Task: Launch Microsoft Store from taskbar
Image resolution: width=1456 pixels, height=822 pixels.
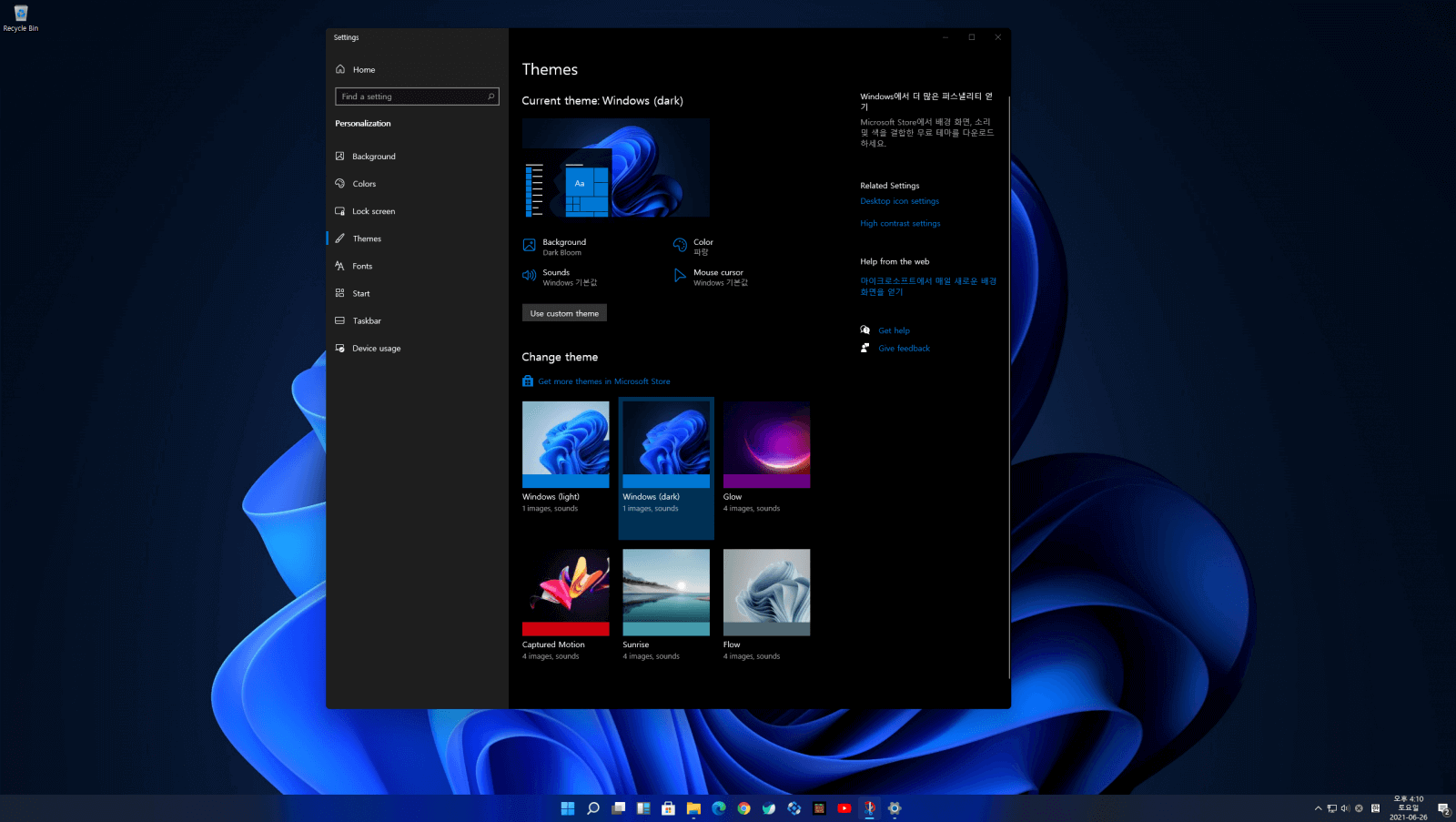Action: coord(669,808)
